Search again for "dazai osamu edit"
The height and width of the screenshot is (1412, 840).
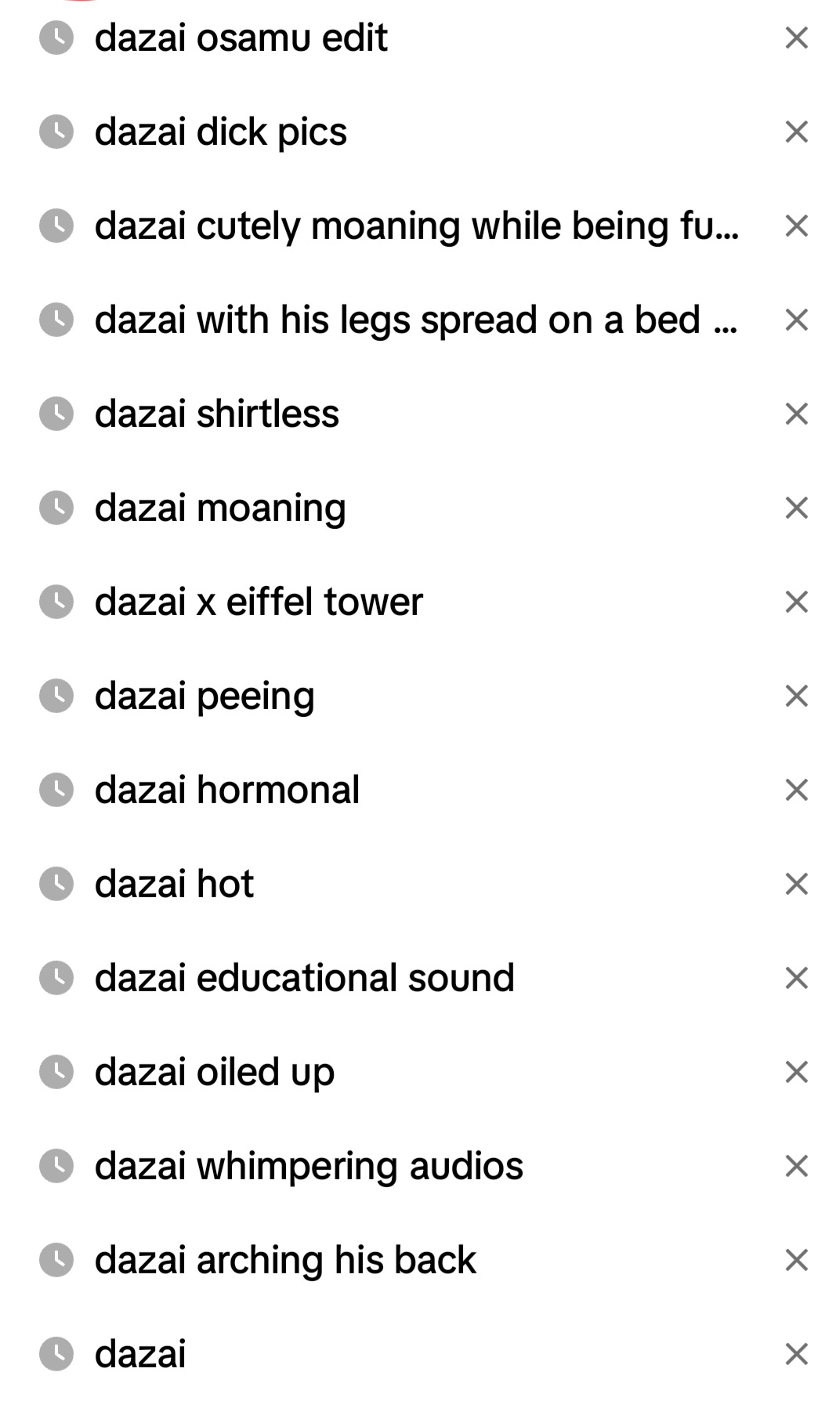[241, 38]
